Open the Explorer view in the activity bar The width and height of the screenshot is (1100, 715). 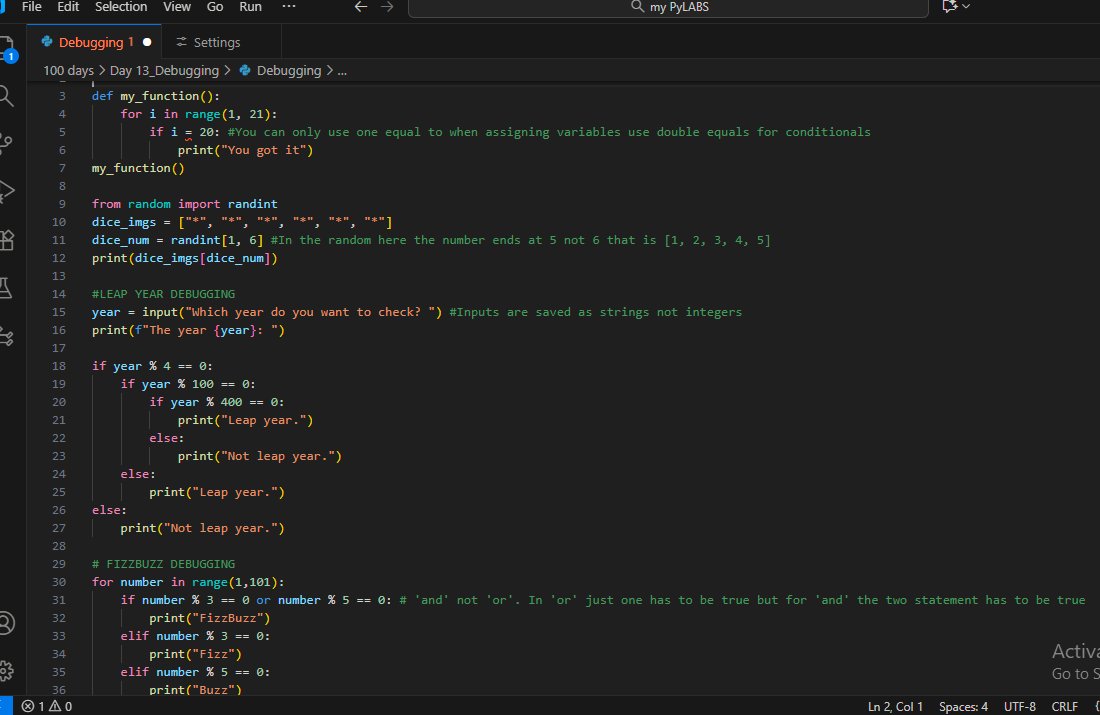pos(6,49)
